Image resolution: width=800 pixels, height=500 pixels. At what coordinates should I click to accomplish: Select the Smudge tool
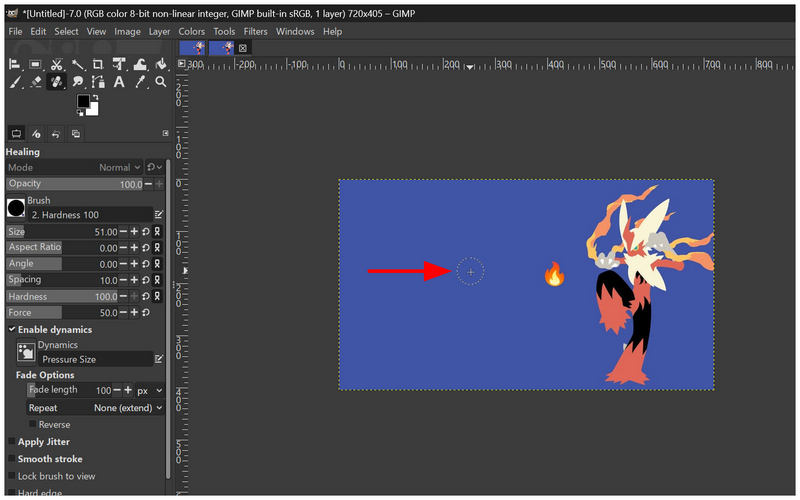(78, 82)
